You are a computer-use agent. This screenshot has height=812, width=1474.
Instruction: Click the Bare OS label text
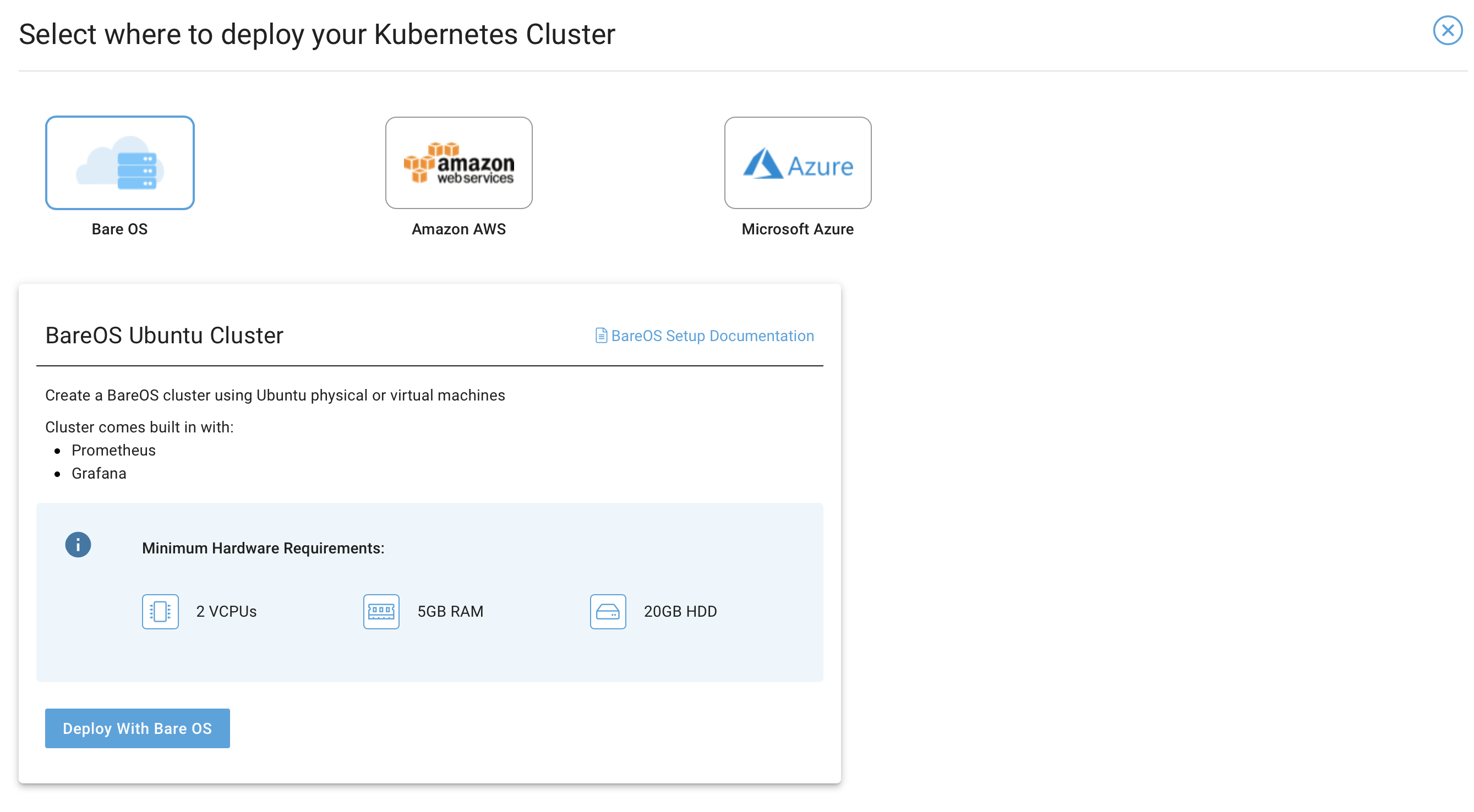click(x=119, y=229)
